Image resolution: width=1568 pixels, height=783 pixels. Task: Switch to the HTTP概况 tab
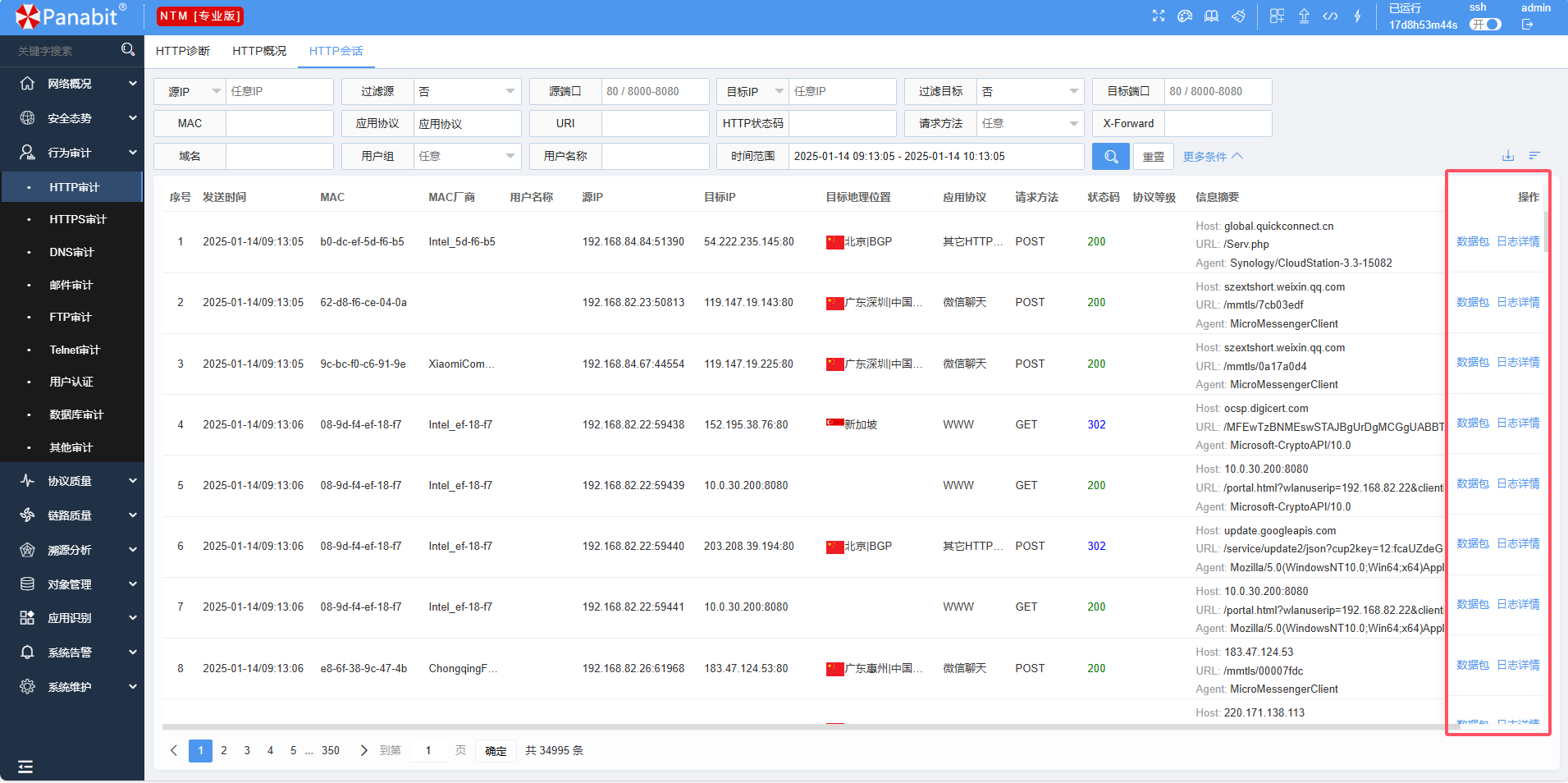pyautogui.click(x=259, y=51)
